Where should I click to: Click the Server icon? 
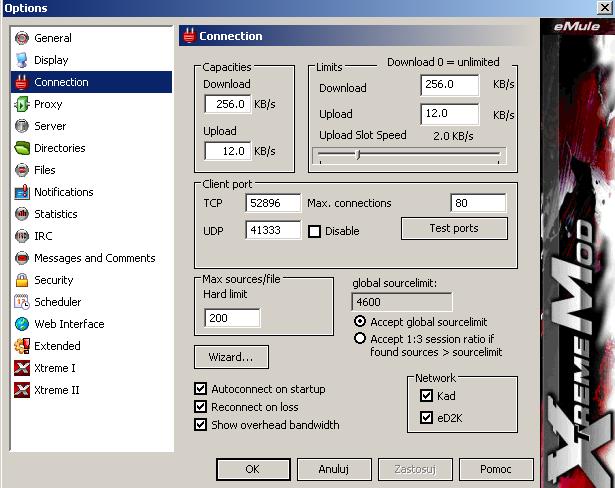coord(22,126)
